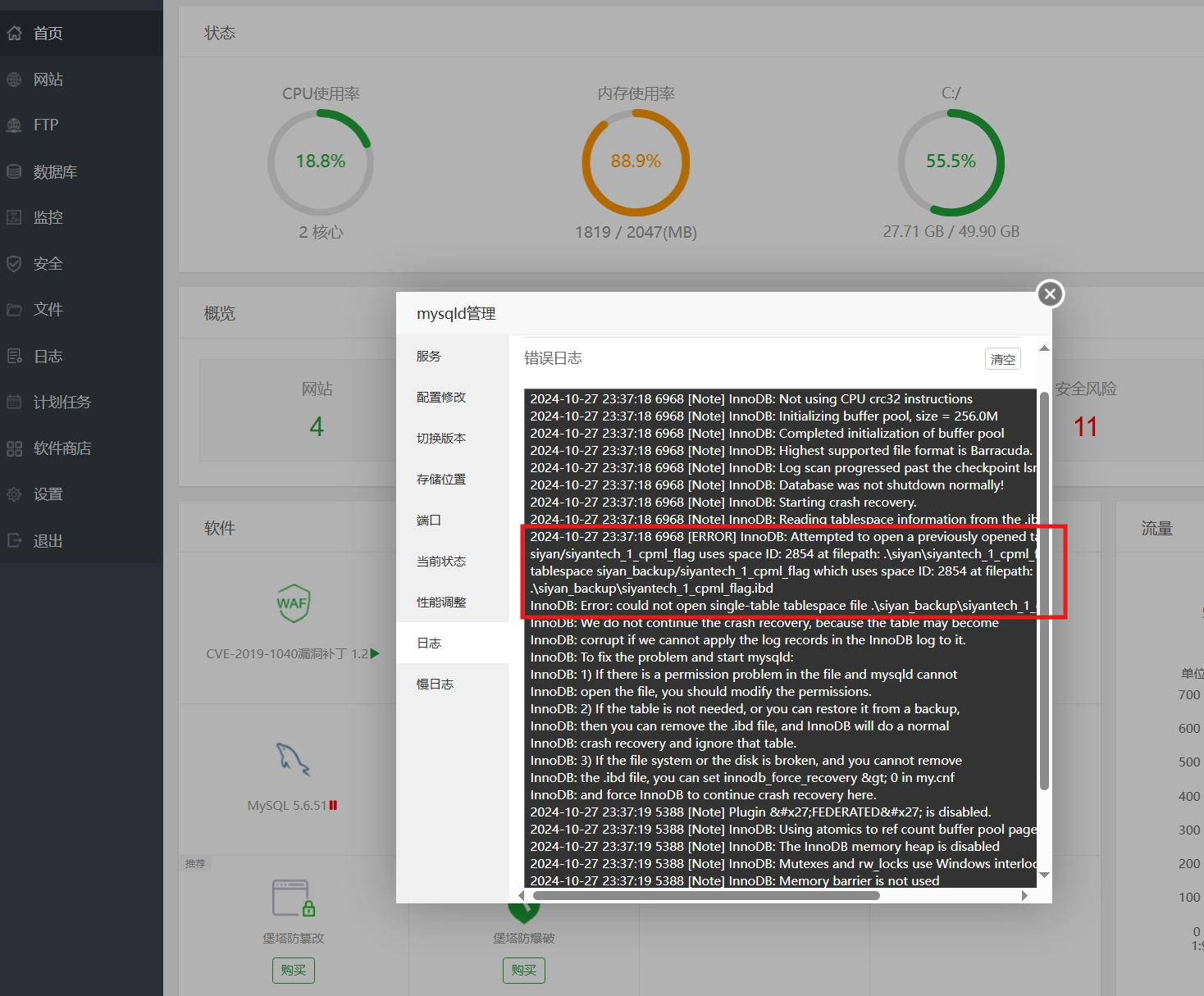Click the folder icon beside 文件
This screenshot has height=996, width=1204.
click(x=14, y=310)
